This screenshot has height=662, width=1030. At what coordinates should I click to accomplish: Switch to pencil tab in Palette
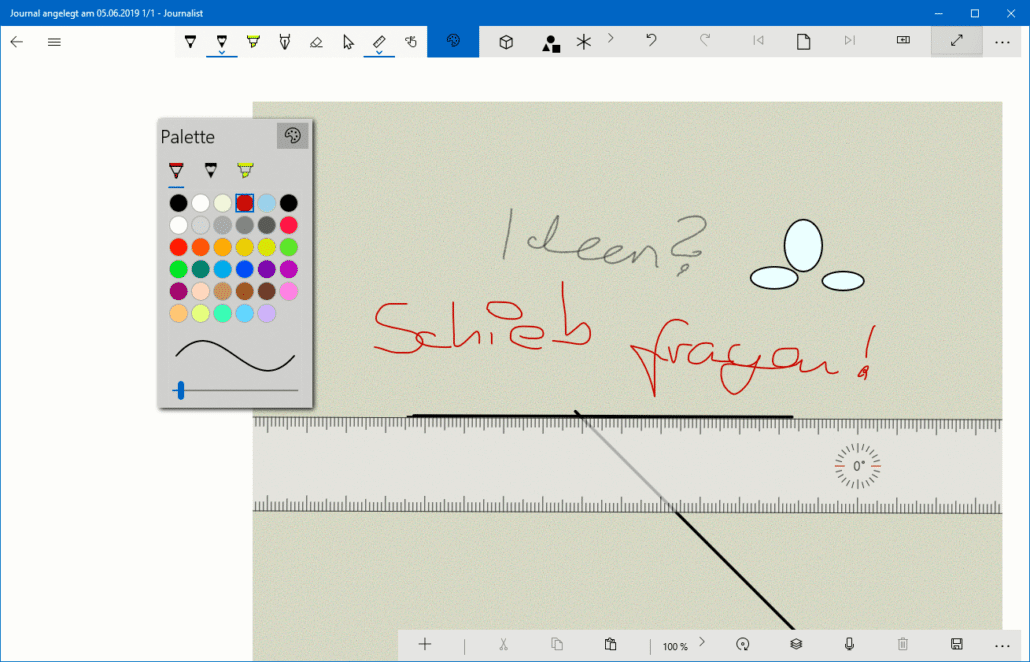[210, 171]
